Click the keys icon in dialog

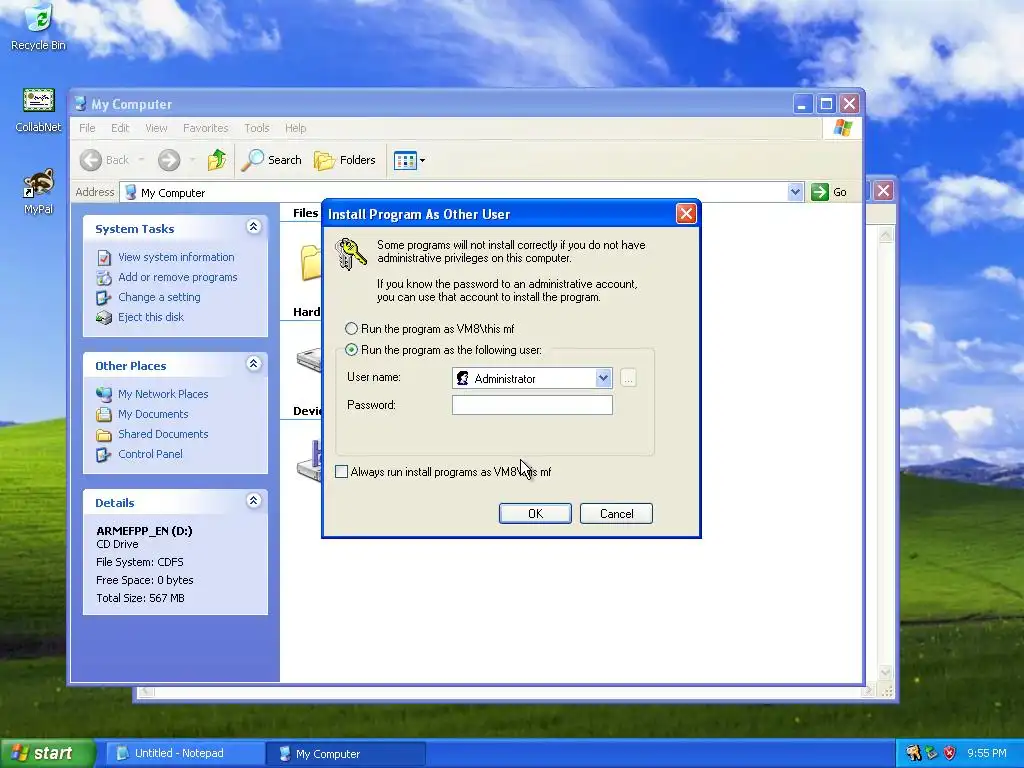[x=351, y=254]
